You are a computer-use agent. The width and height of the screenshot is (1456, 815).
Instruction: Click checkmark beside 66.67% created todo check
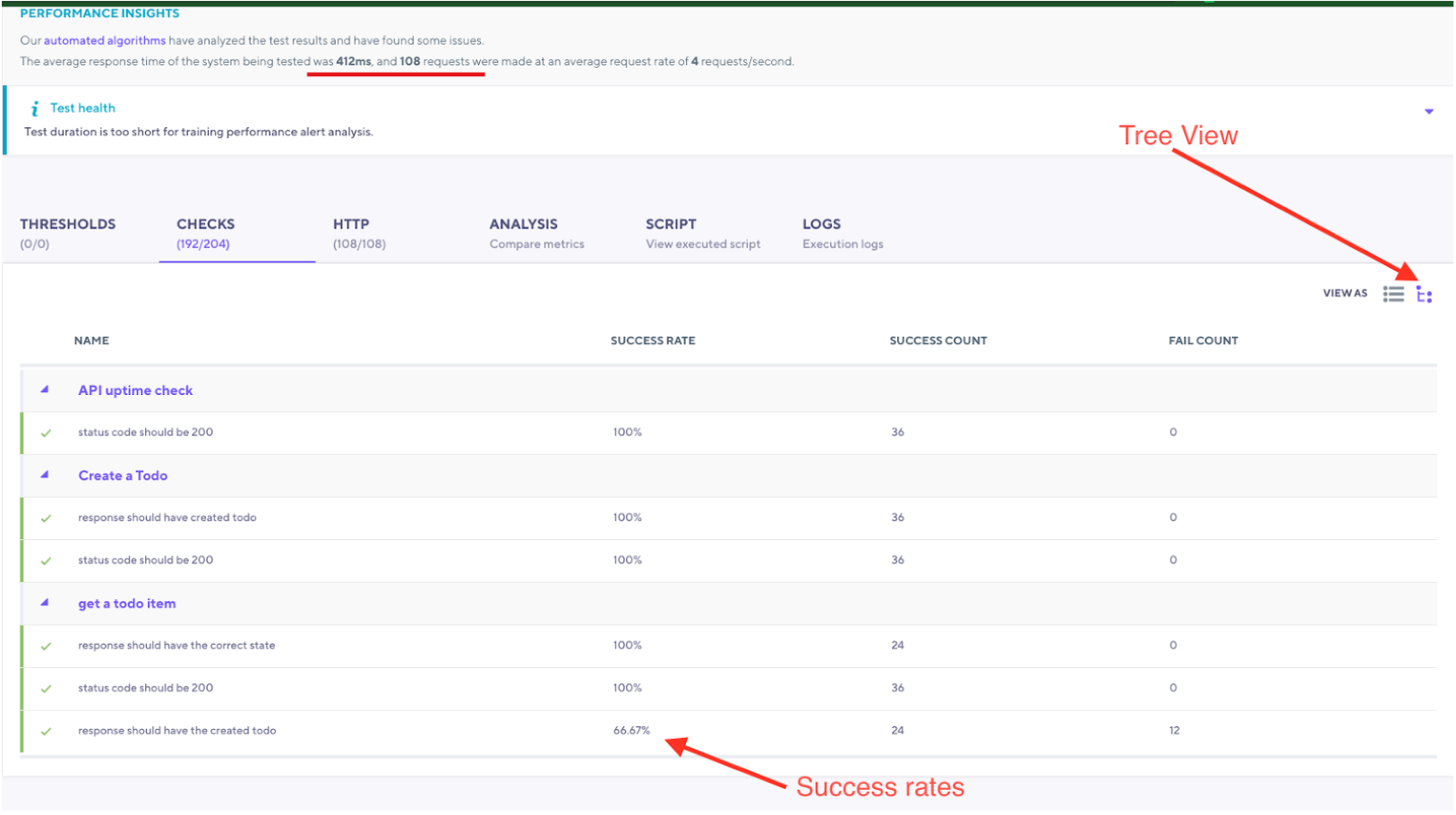(x=46, y=732)
